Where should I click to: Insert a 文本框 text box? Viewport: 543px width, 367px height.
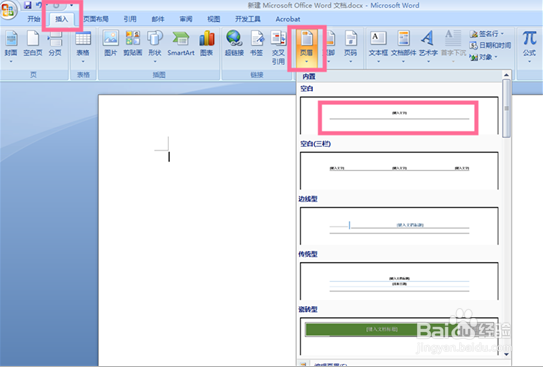[x=378, y=47]
